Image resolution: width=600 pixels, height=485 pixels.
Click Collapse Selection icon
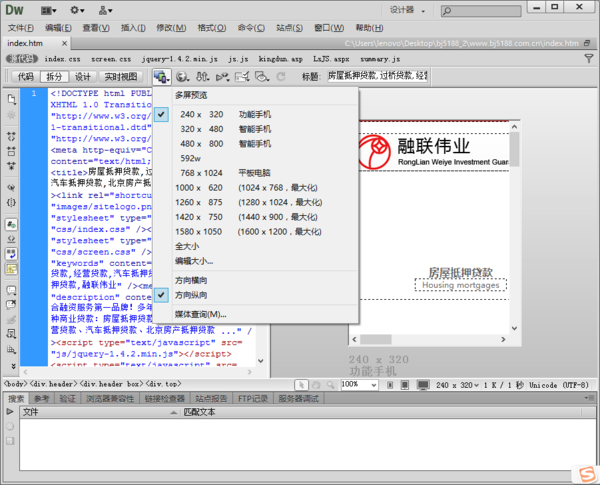[11, 151]
